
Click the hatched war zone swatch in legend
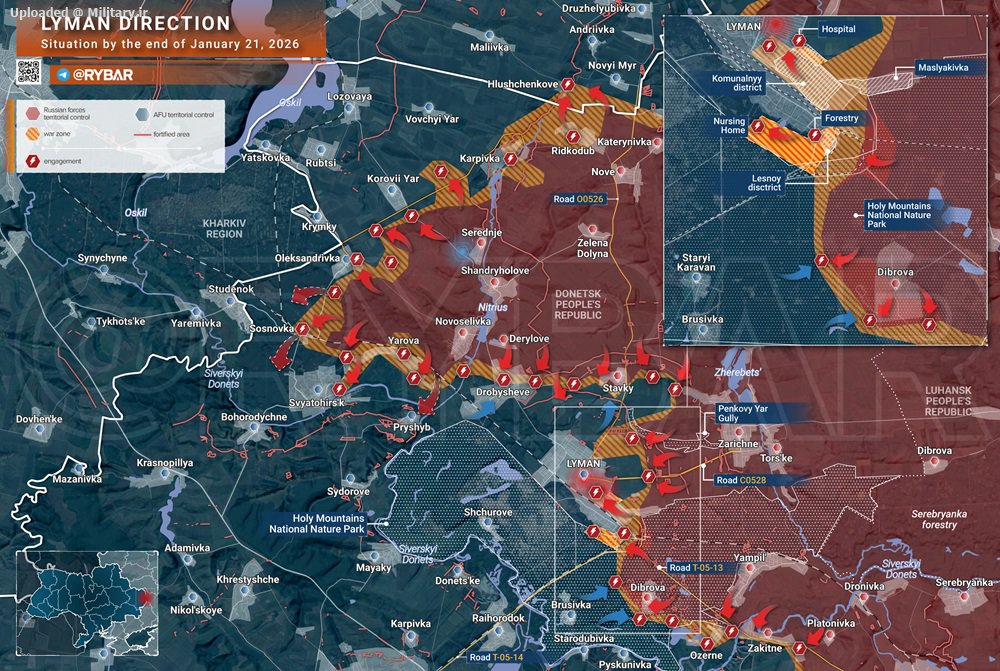click(x=33, y=134)
